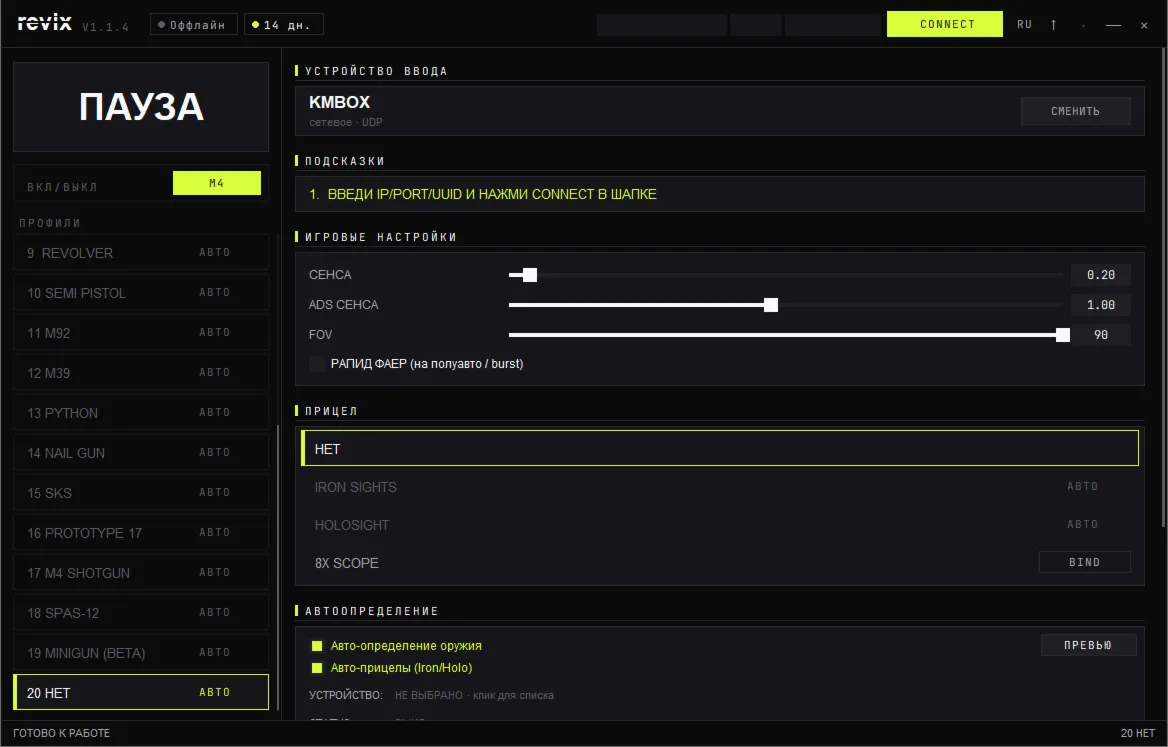Click the 14 дн. subscription badge

pos(283,25)
